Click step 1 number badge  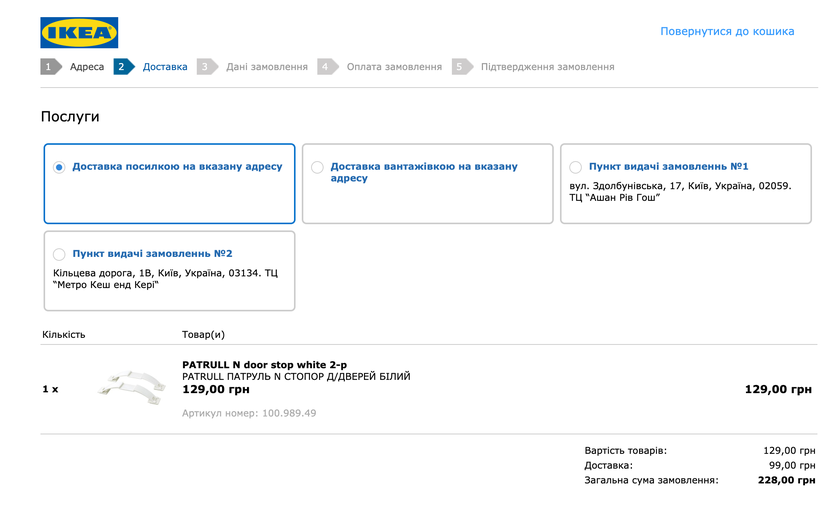click(x=48, y=67)
